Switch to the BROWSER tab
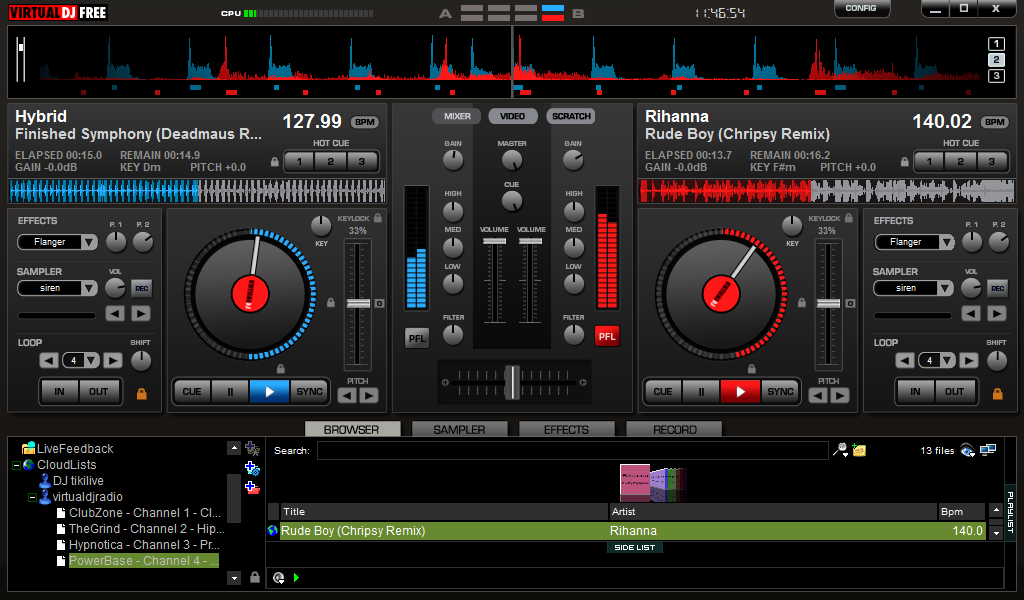 pyautogui.click(x=352, y=430)
